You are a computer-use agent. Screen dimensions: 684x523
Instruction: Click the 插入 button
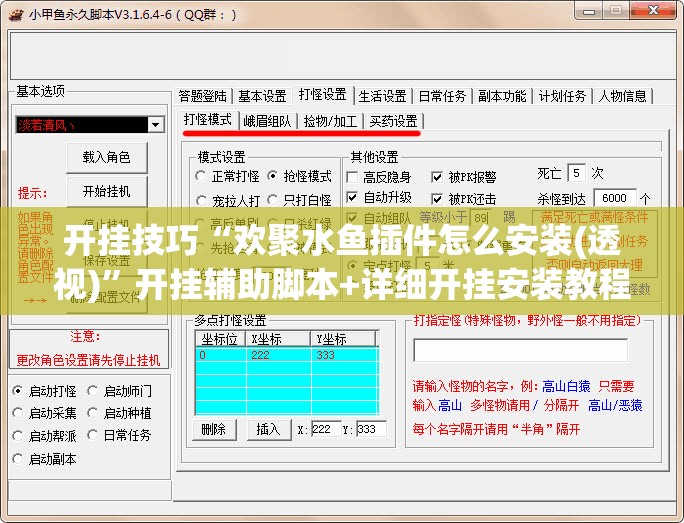[269, 429]
